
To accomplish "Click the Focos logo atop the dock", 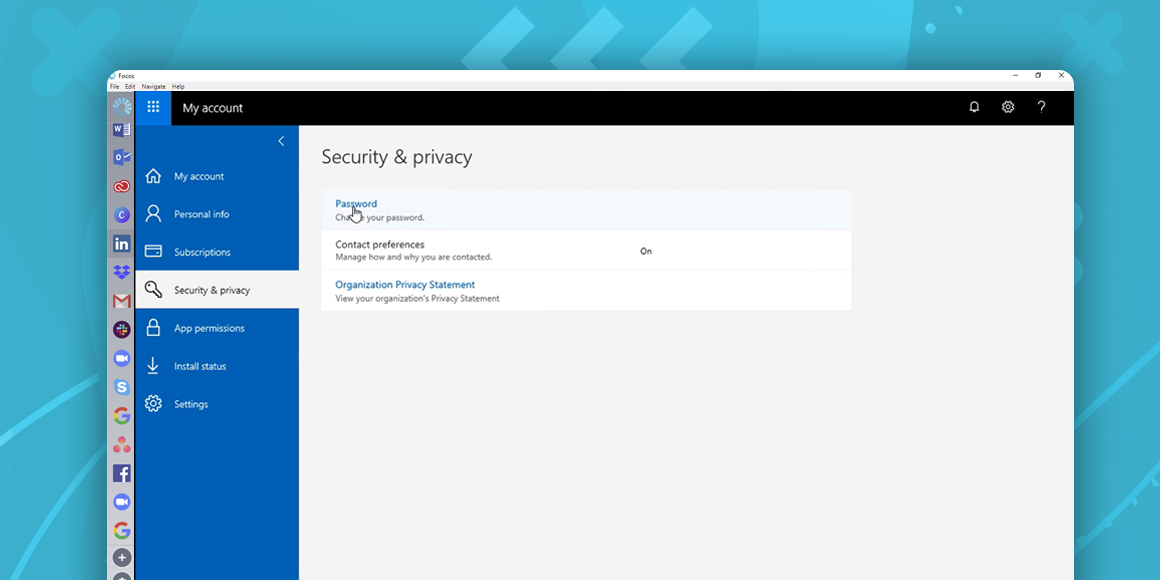I will [x=121, y=107].
